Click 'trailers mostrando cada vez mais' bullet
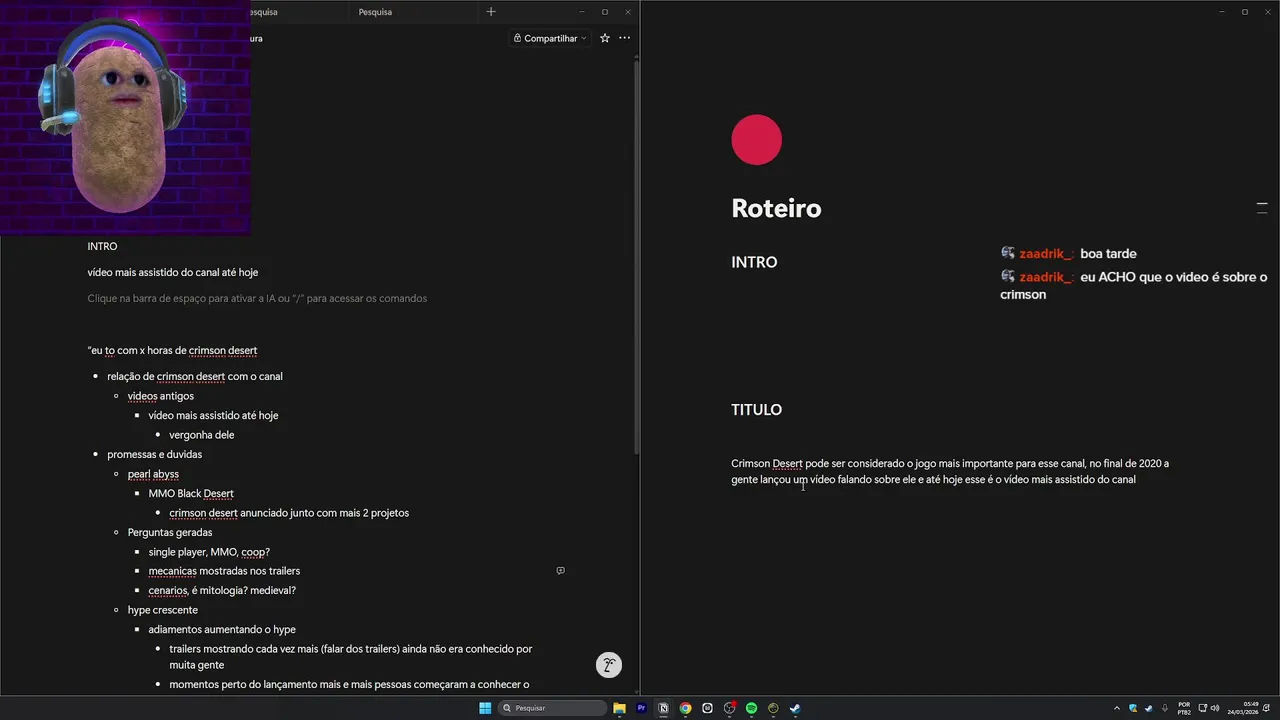 click(350, 657)
